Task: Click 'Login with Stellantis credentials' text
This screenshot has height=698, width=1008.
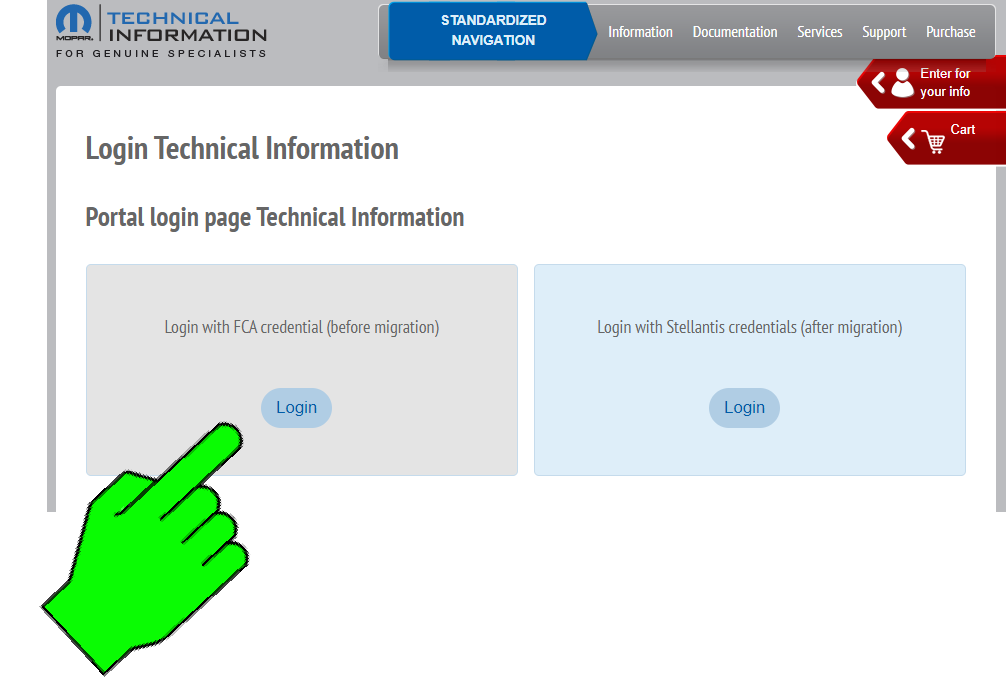Action: click(x=749, y=327)
